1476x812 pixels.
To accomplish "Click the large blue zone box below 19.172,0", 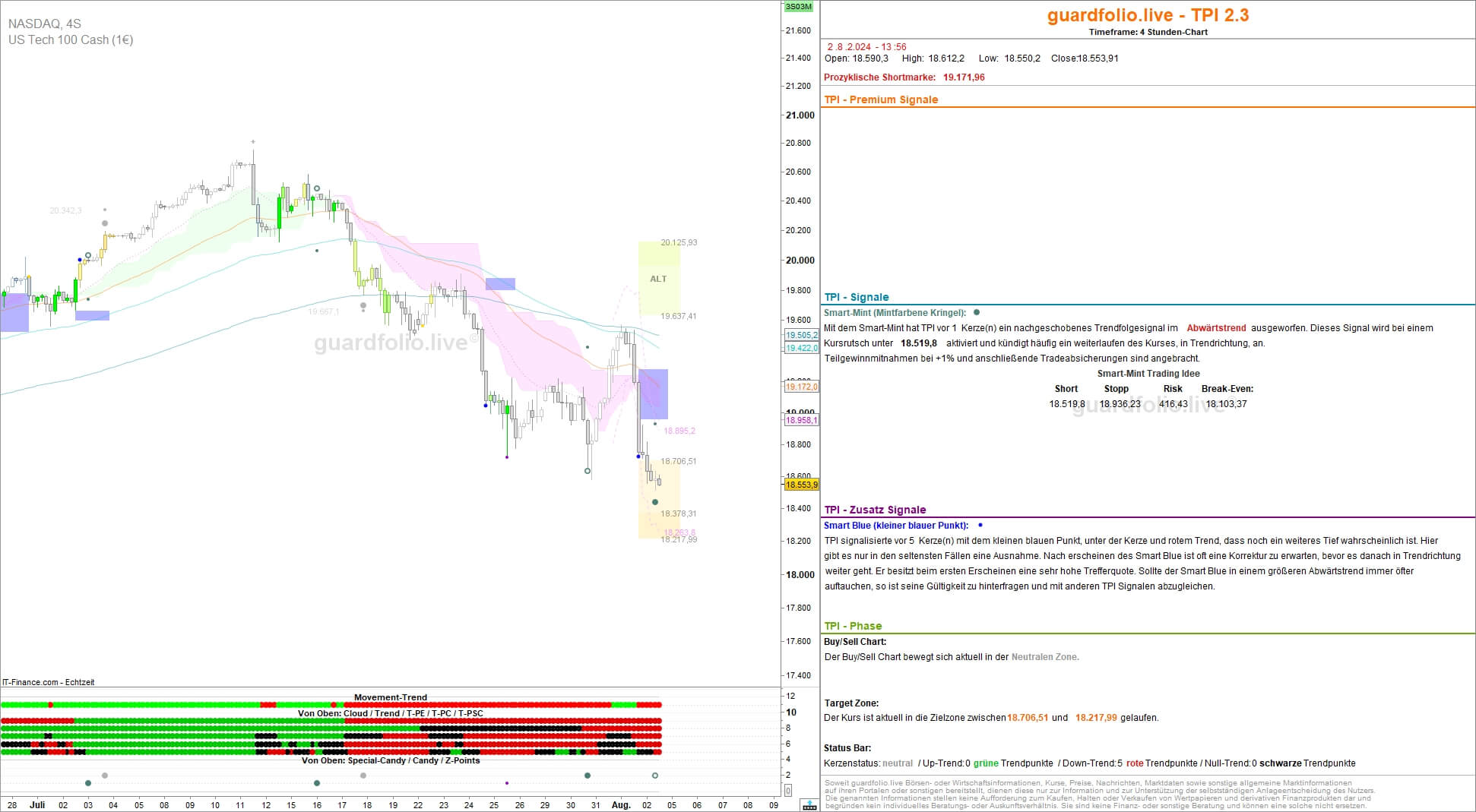I will [654, 394].
